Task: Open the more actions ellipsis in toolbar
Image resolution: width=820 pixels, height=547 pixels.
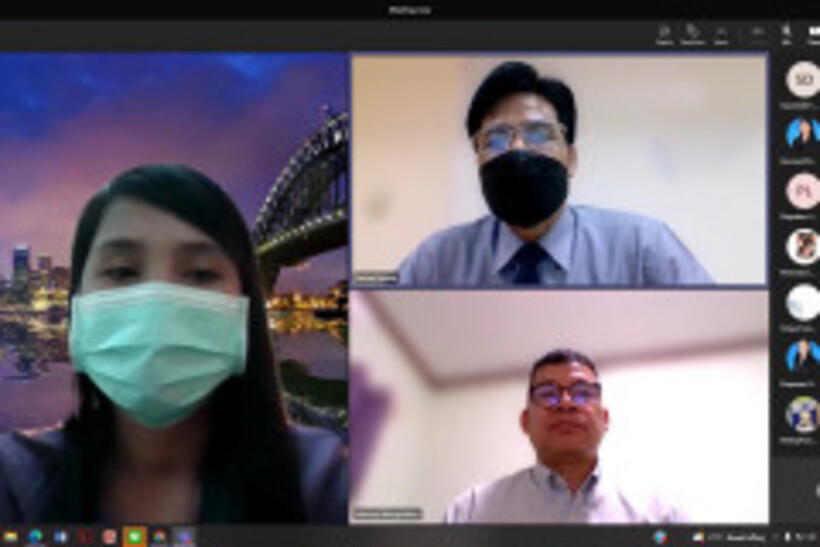Action: 757,32
